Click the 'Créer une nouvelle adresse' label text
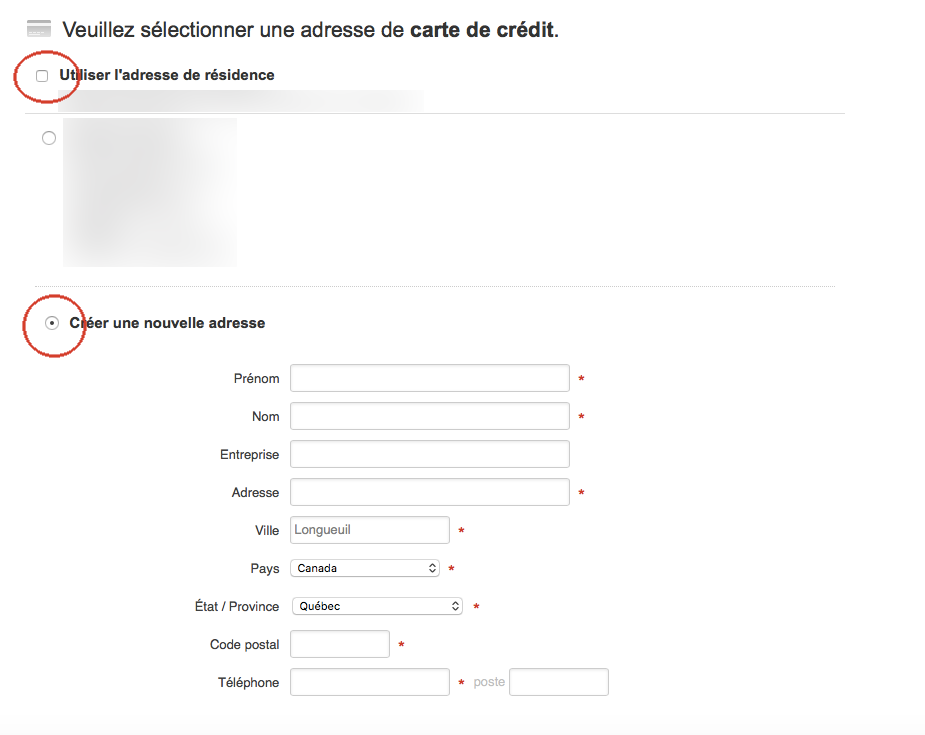 coord(168,323)
